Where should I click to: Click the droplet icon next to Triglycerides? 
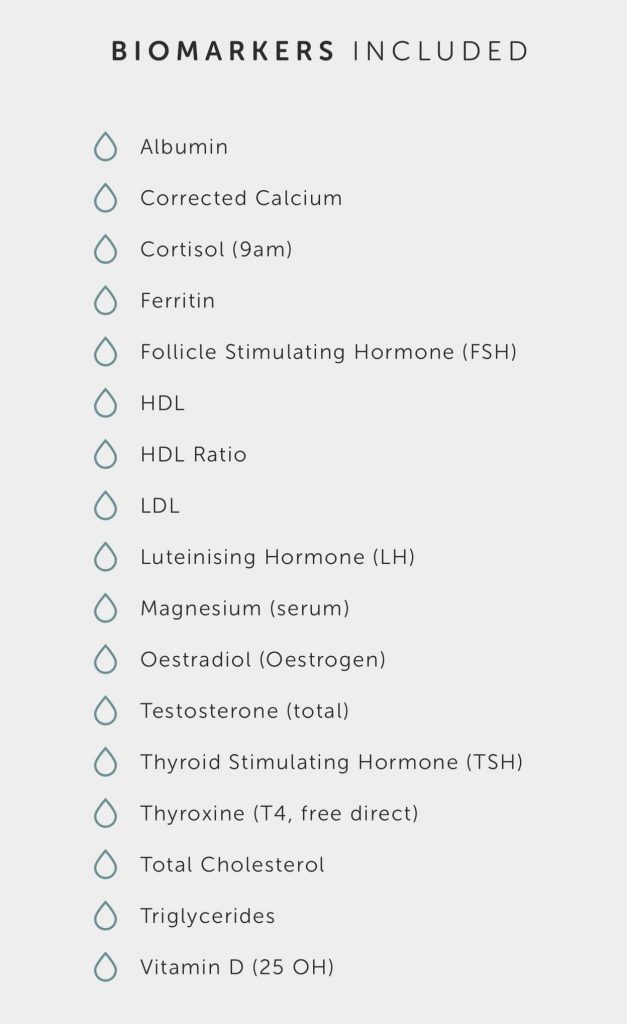point(105,916)
